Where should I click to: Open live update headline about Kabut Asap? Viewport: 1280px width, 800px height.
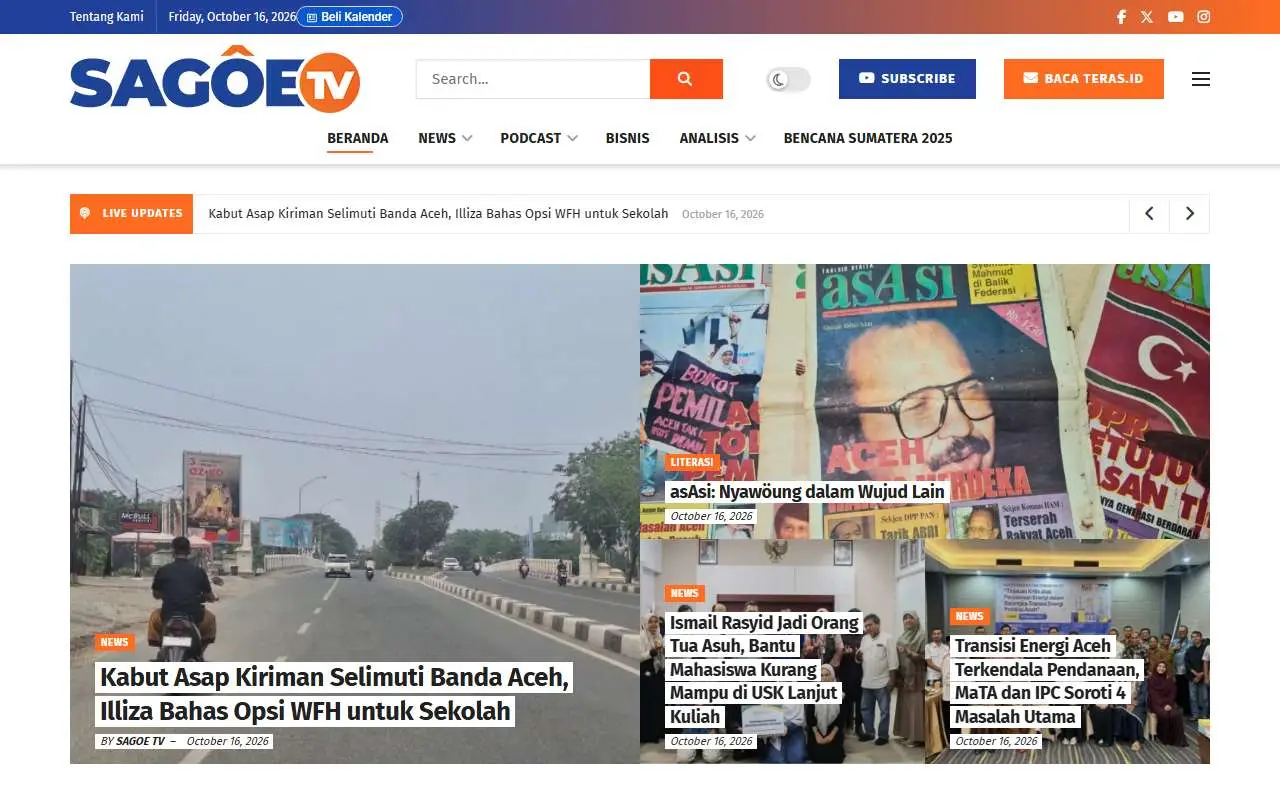438,214
